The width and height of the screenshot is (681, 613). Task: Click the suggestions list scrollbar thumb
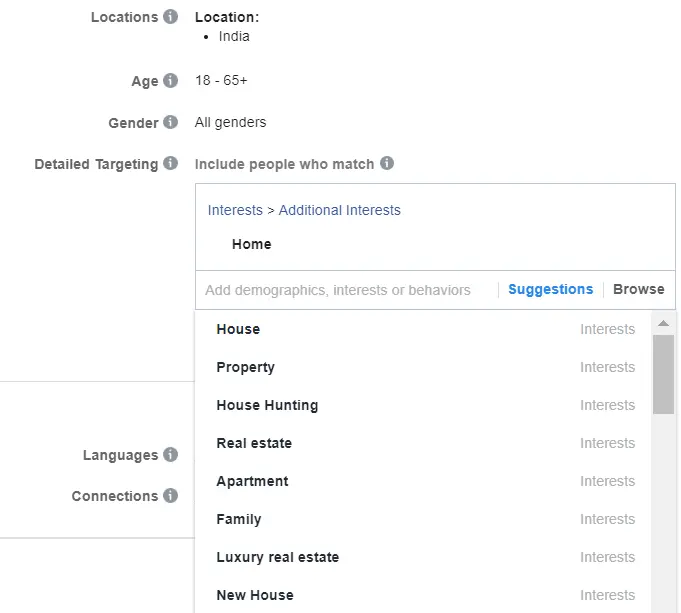663,373
